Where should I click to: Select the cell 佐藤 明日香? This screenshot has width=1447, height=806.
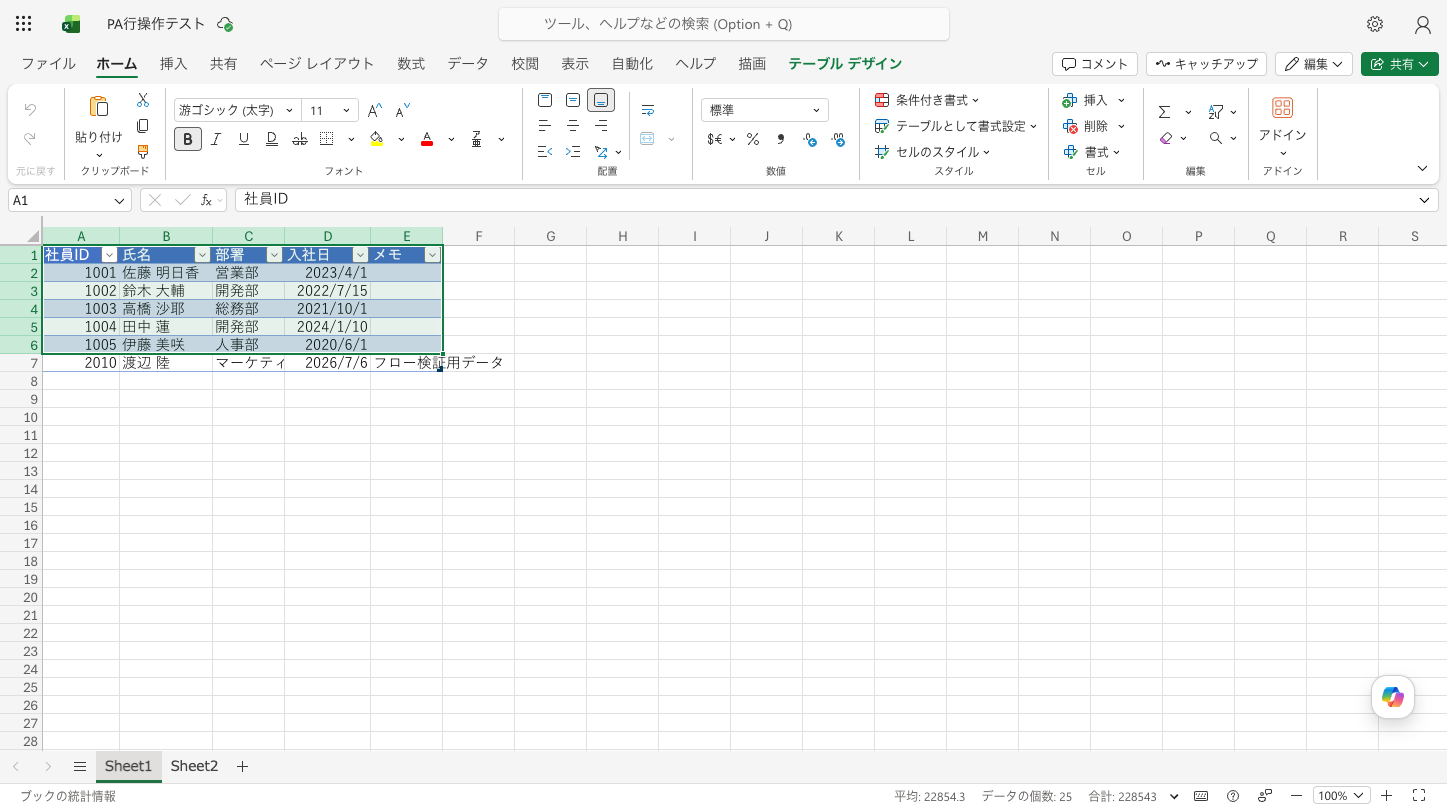pos(166,273)
